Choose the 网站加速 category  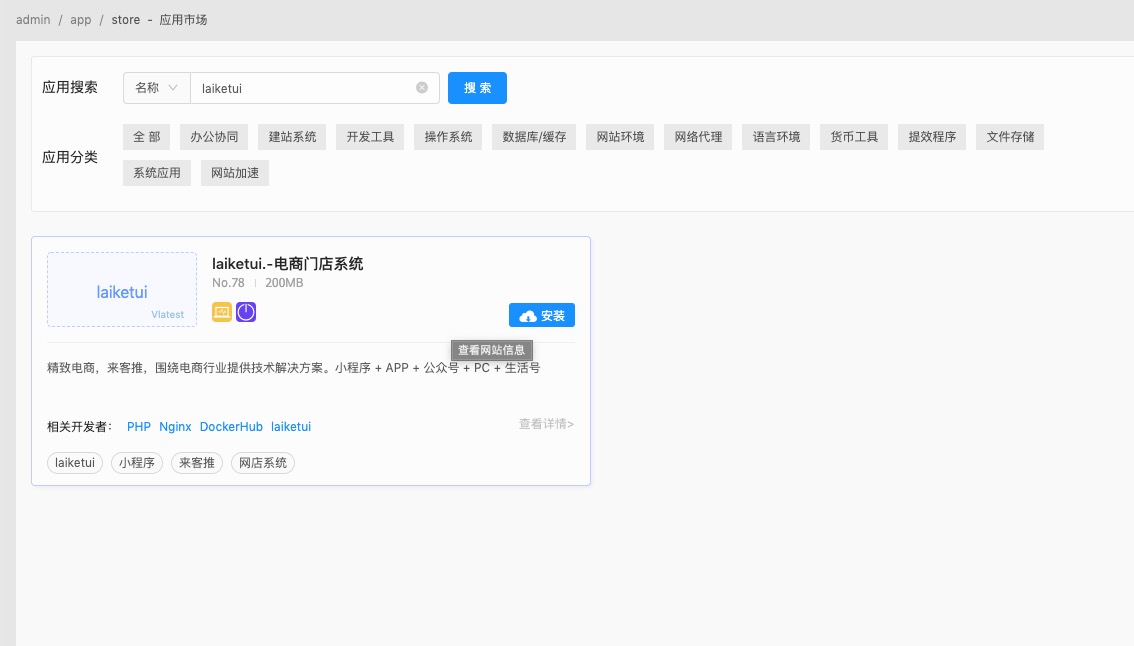pos(235,173)
